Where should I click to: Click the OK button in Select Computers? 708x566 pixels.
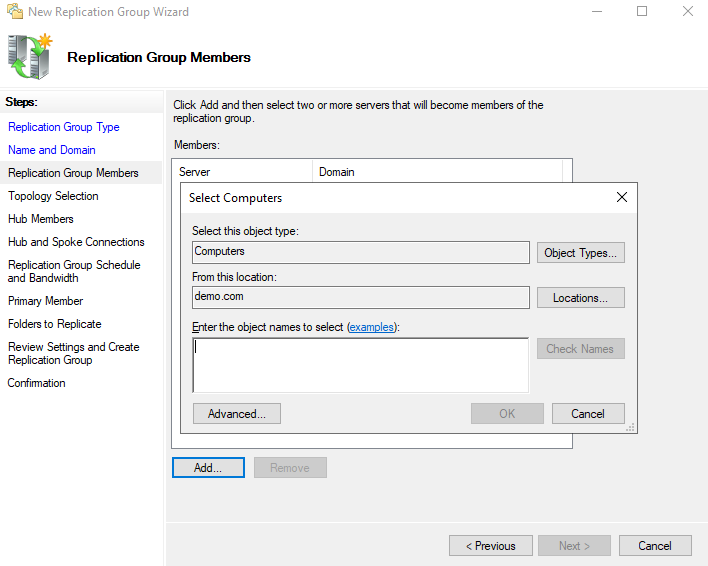(x=507, y=414)
